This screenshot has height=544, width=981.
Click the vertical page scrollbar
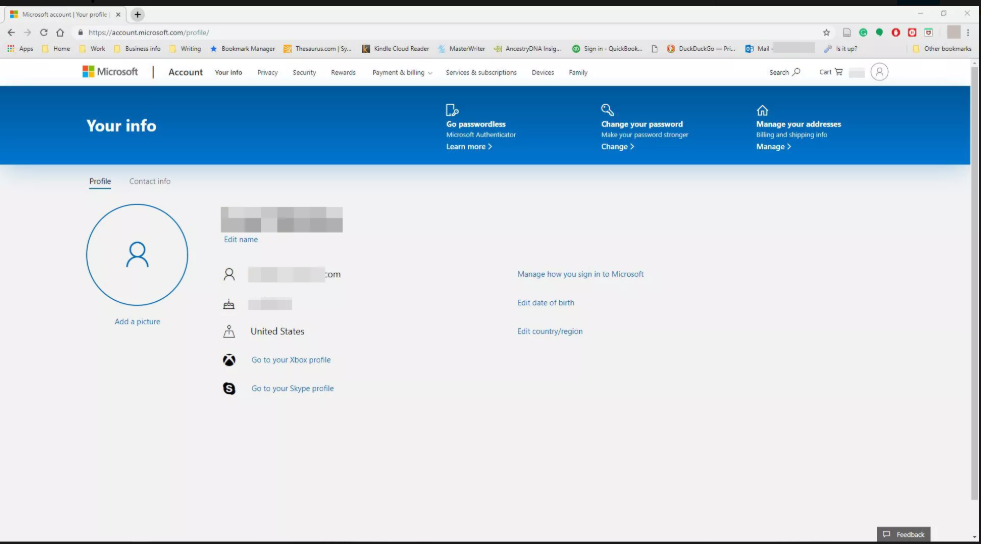click(x=975, y=281)
